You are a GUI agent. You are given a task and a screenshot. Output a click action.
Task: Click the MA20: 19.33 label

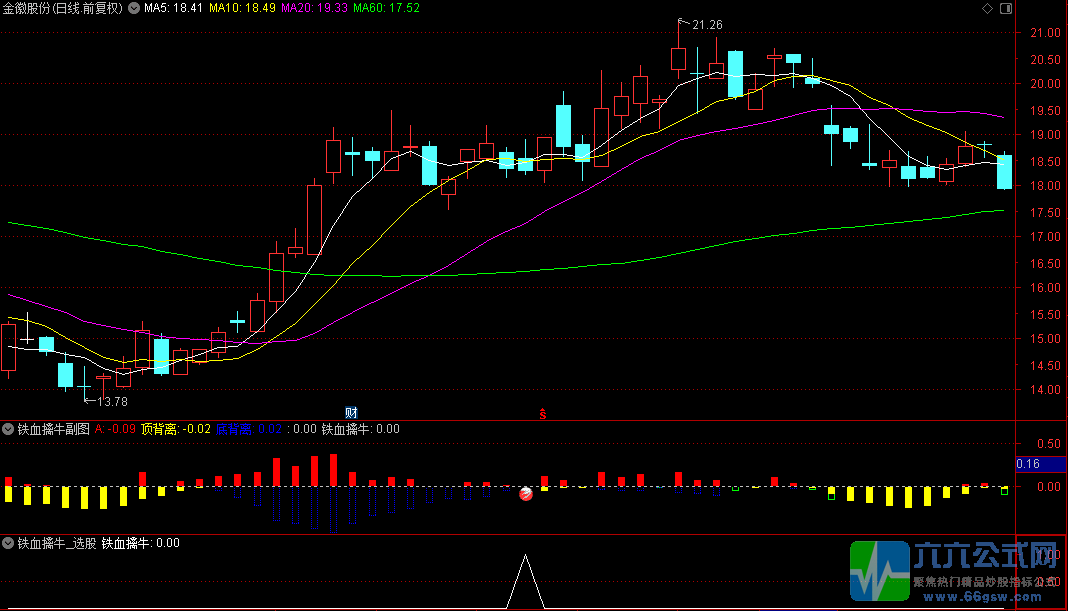click(314, 8)
